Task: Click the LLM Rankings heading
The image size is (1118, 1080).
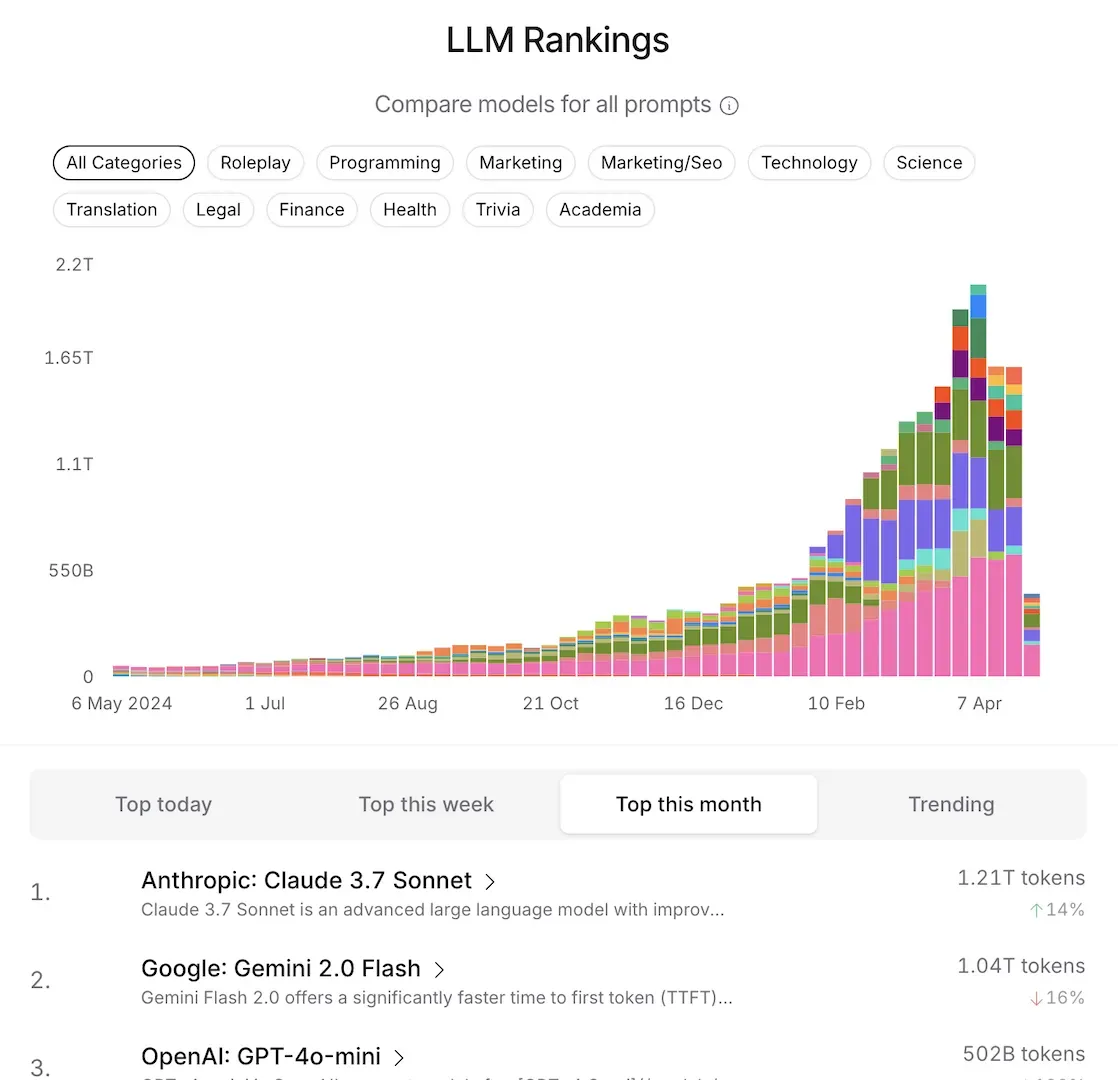Action: pos(558,40)
